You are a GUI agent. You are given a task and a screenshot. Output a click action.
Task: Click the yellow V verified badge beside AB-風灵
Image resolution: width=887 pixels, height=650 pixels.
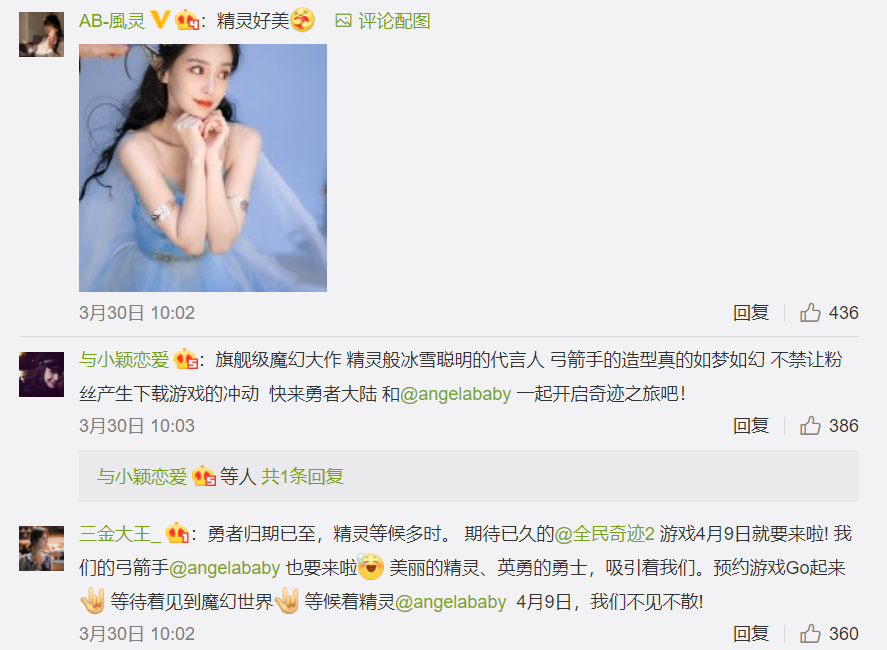160,20
